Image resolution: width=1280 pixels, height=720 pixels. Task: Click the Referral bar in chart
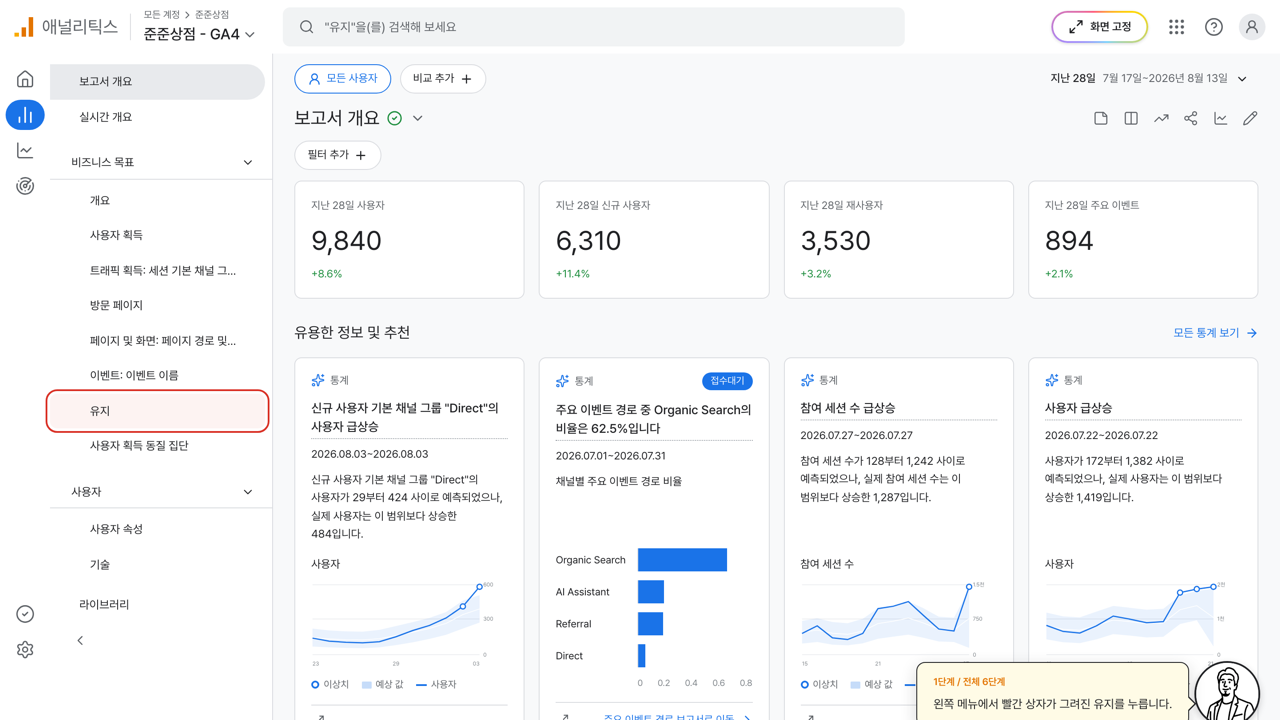click(x=650, y=624)
